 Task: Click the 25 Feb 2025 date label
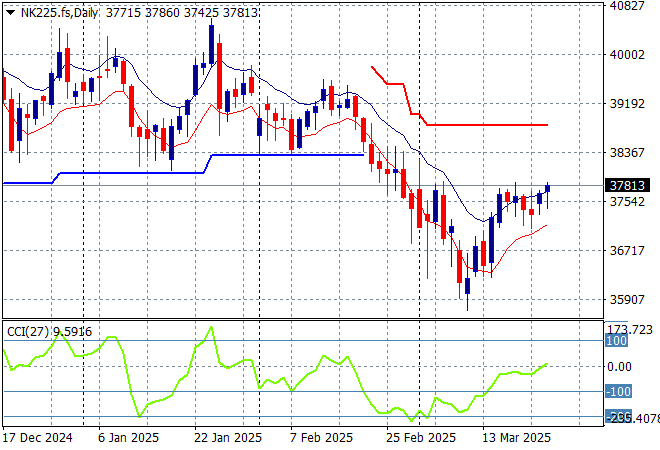[420, 437]
